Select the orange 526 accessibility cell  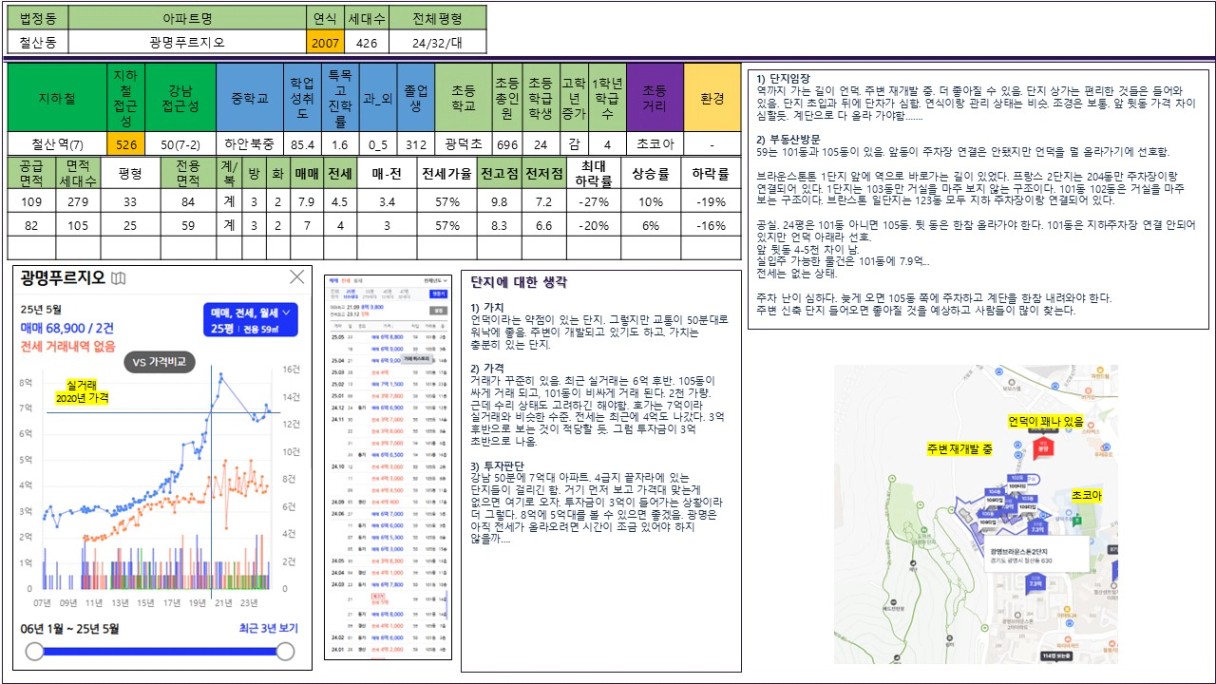point(127,144)
